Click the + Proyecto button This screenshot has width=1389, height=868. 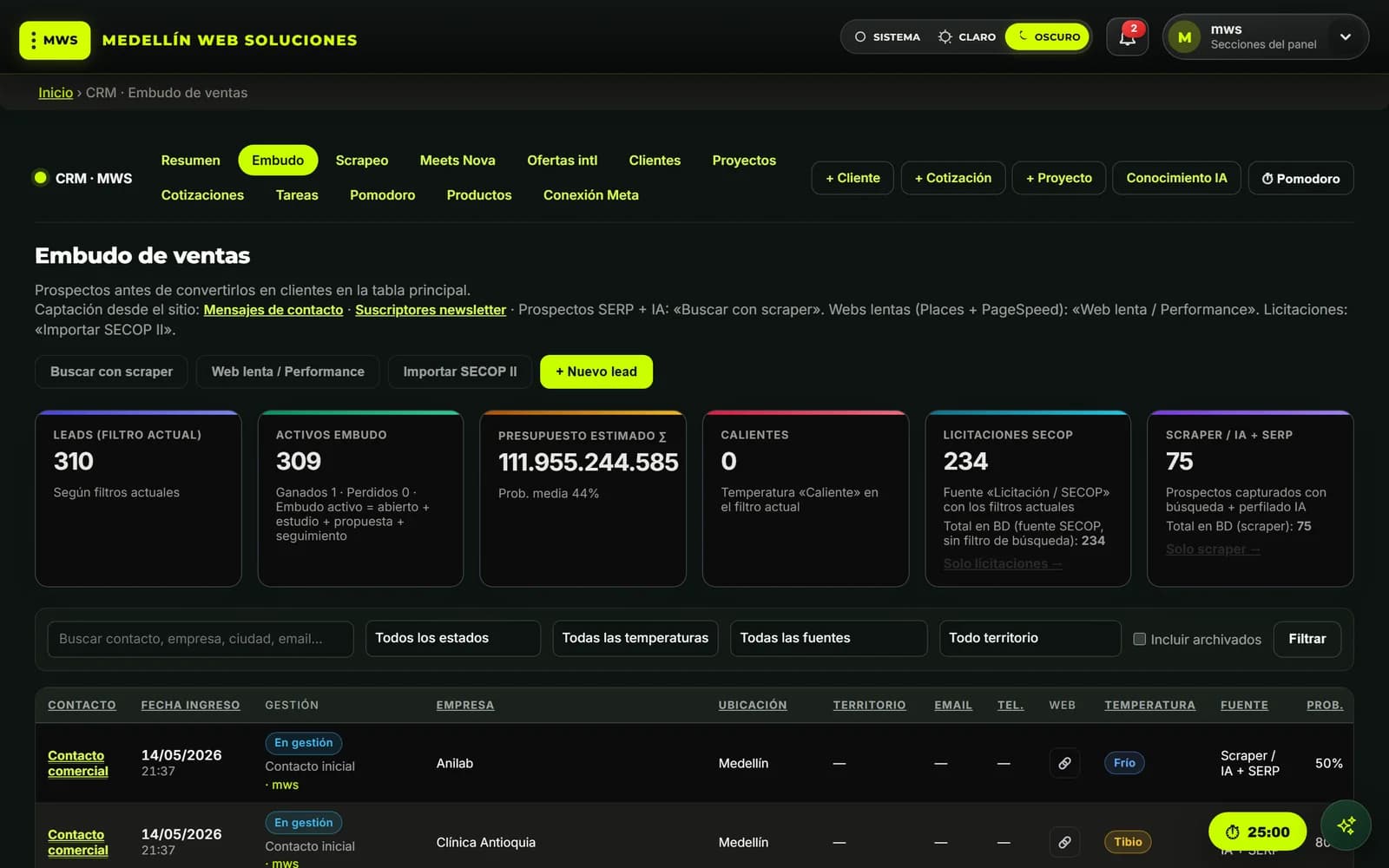[1059, 178]
